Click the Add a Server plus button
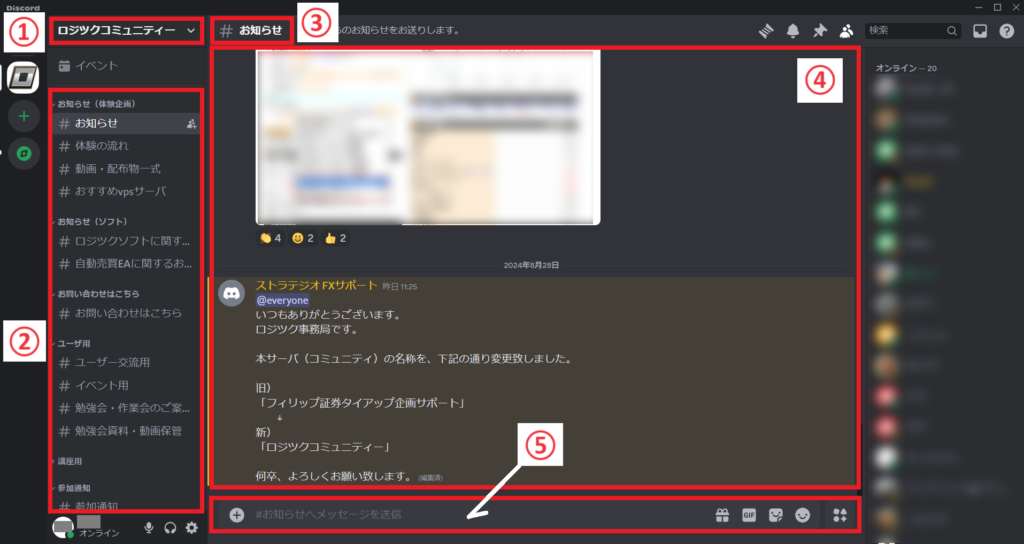The image size is (1024, 544). [x=23, y=116]
